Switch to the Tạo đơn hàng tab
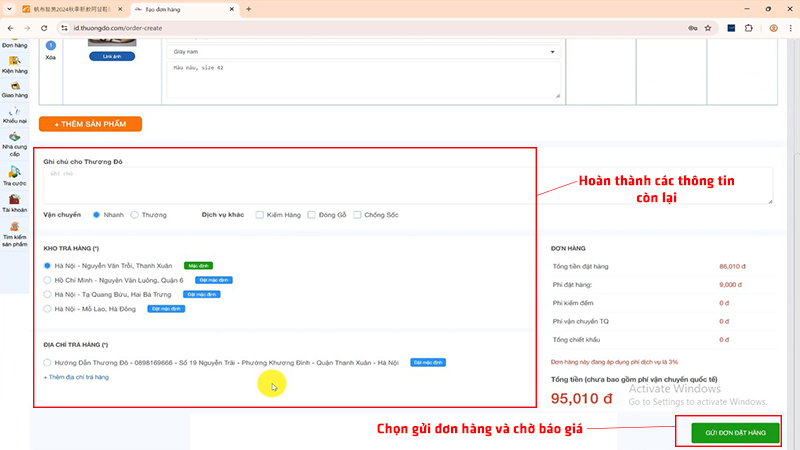This screenshot has height=450, width=800. (x=180, y=9)
